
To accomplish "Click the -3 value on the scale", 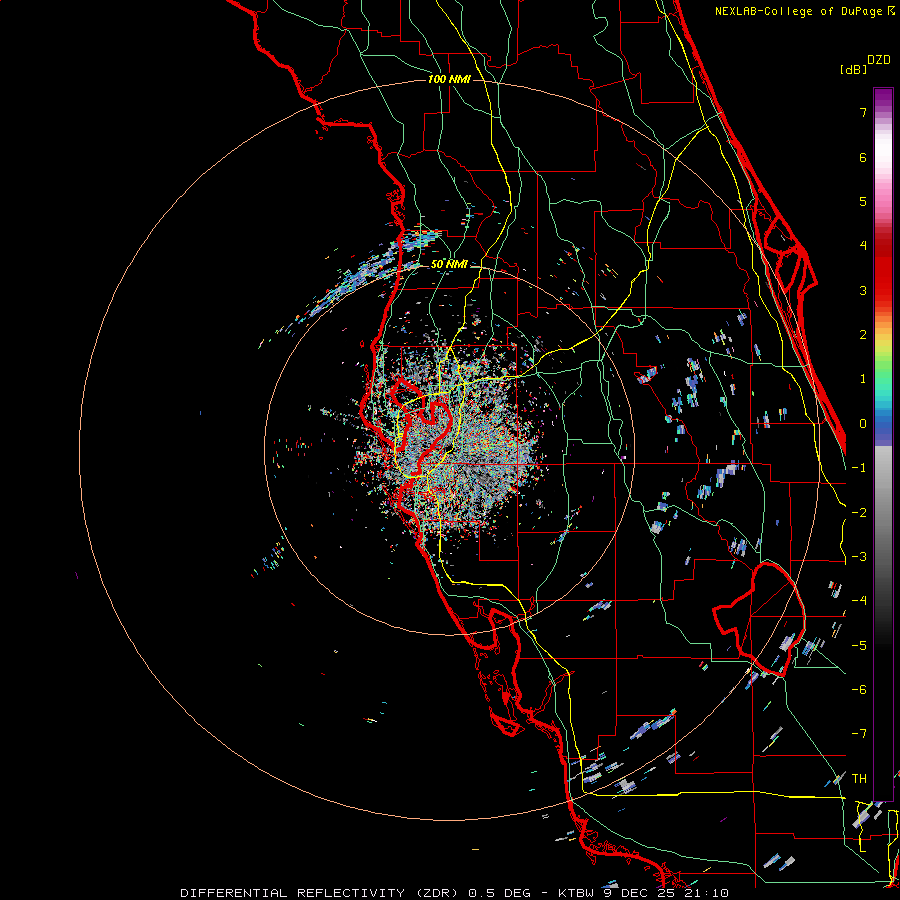I will [859, 557].
